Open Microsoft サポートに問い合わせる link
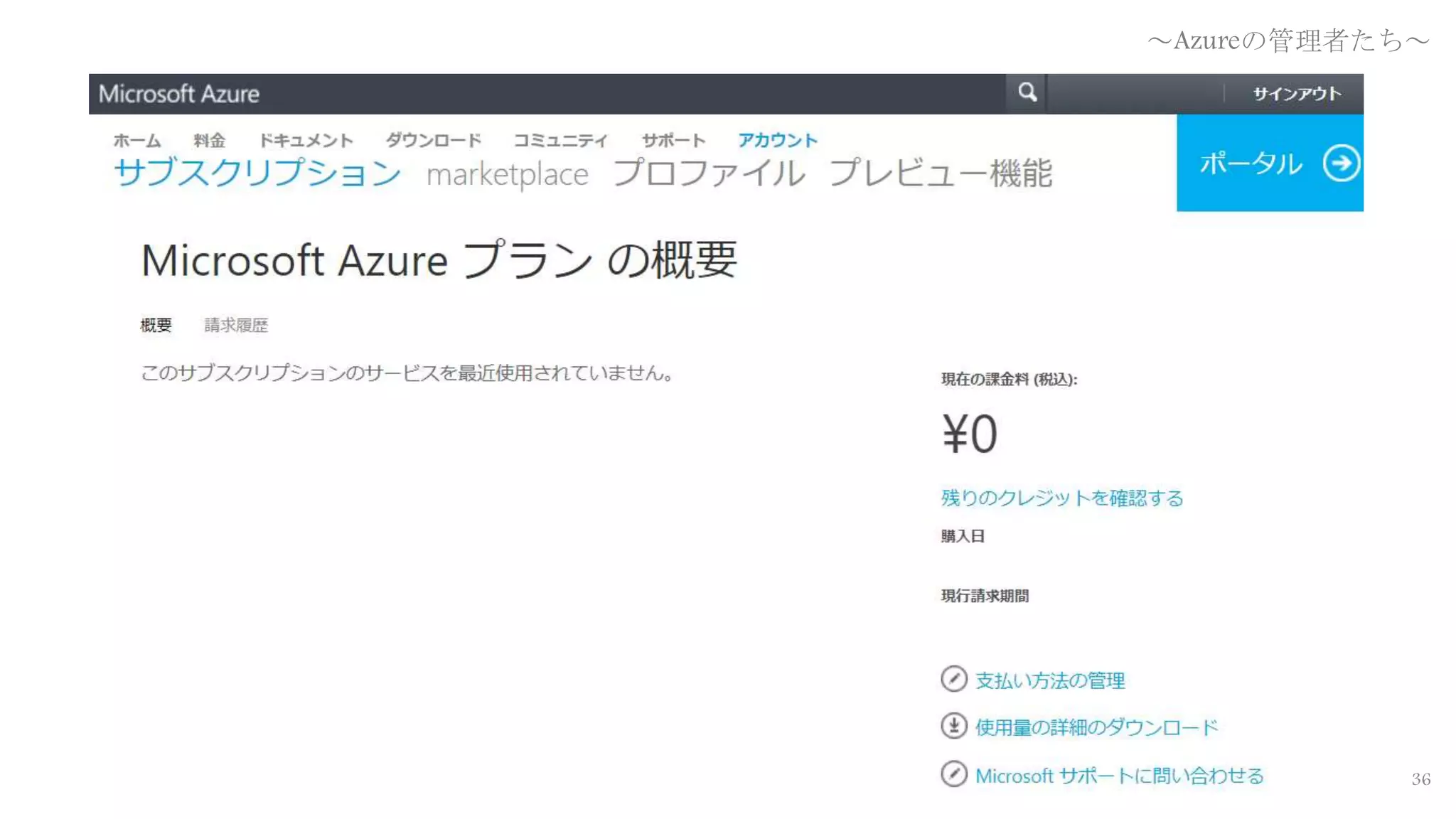The height and width of the screenshot is (819, 1456). (1119, 776)
